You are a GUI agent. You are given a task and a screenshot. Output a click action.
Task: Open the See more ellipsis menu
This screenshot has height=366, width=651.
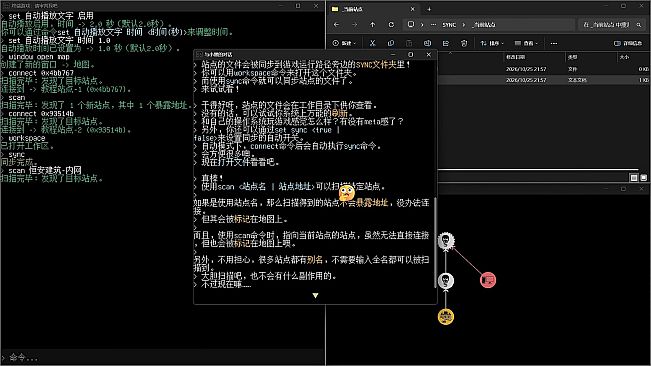553,43
